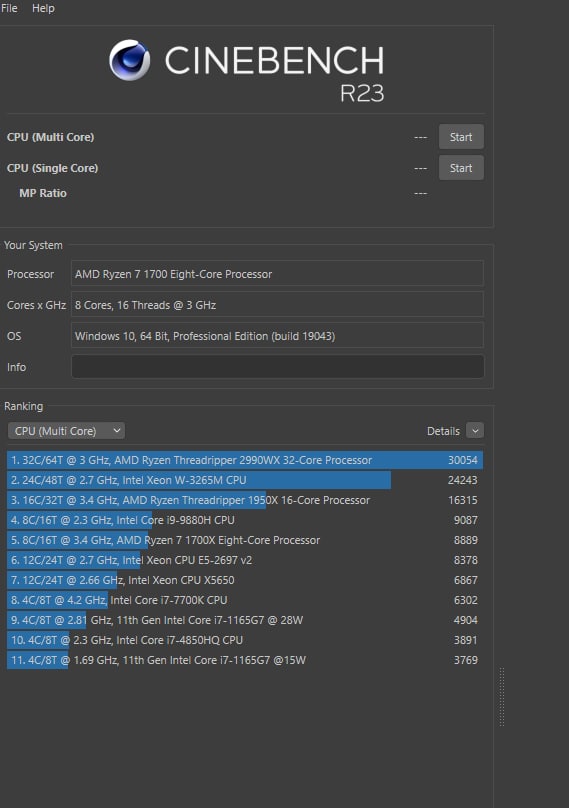
Task: Select ranking row Threadripper 1950X
Action: click(245, 500)
